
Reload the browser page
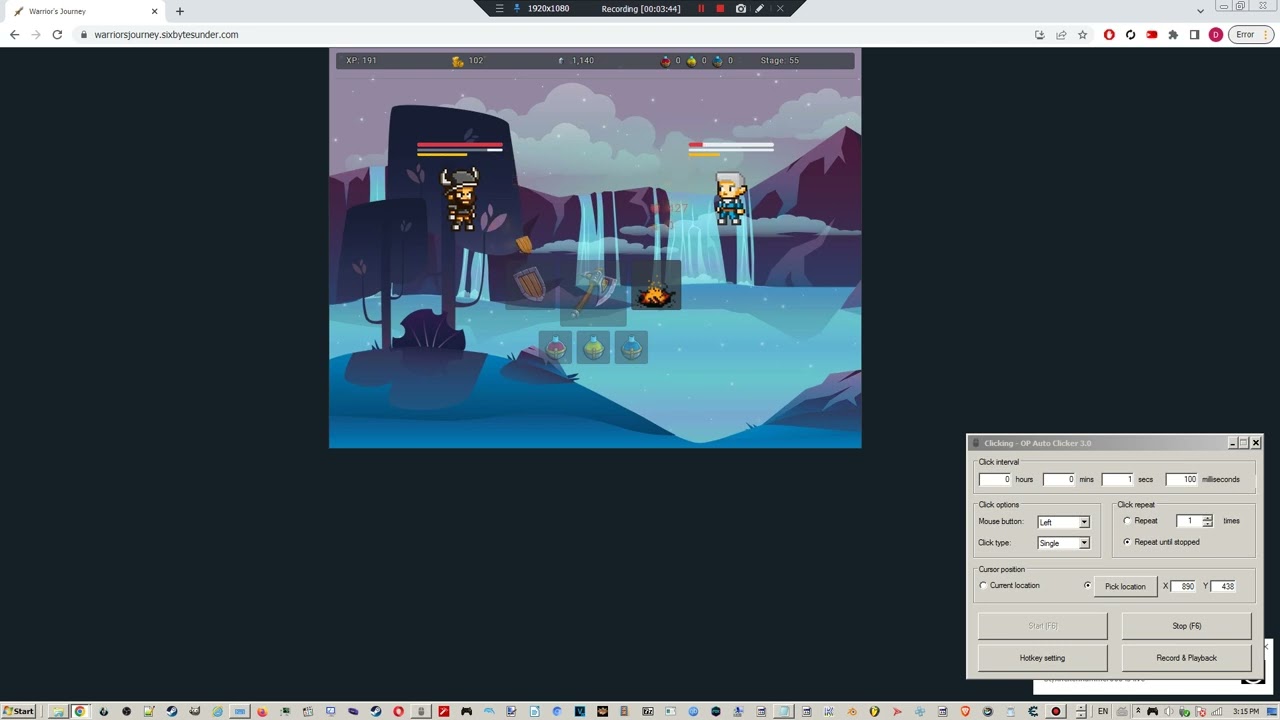[57, 34]
